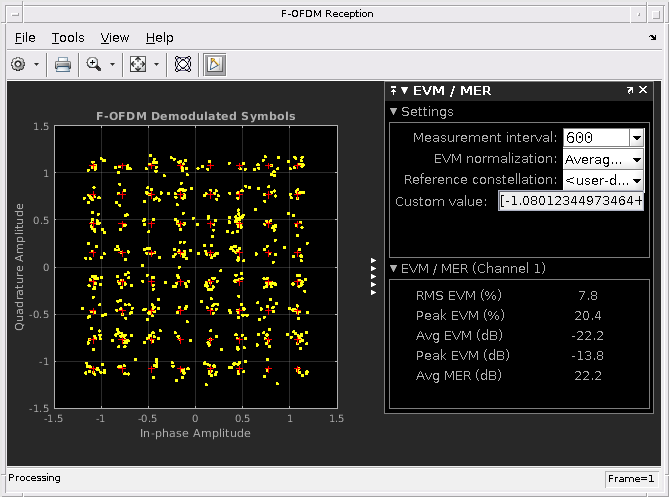Click the Custom value label

(441, 201)
